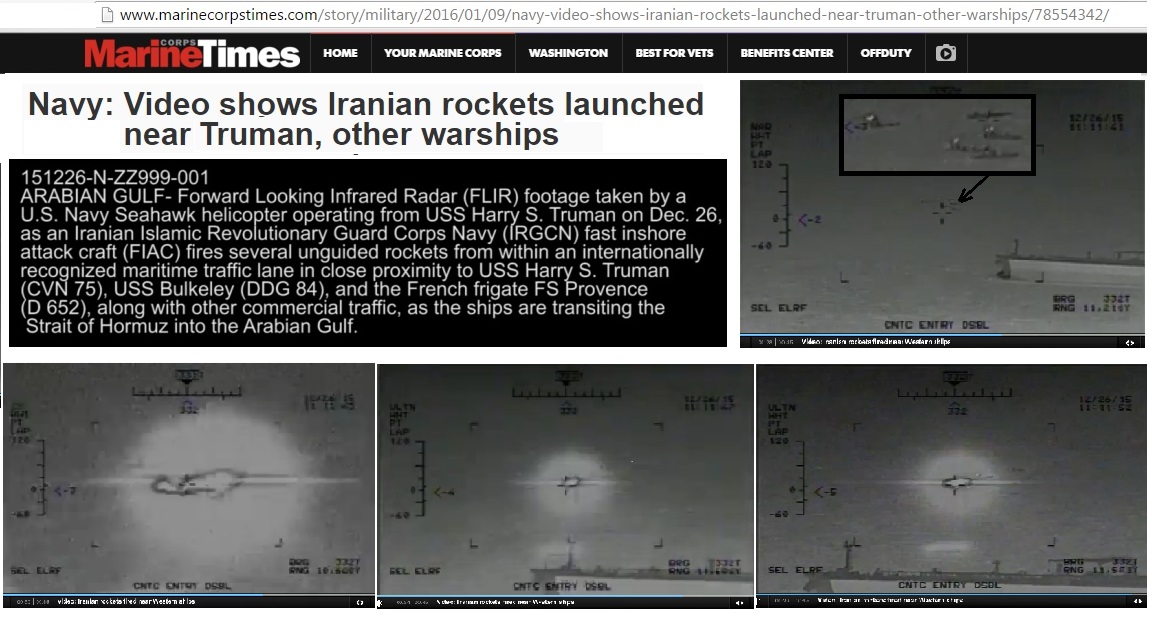
Task: Click caption text 'Strait of Hormuz into the Arabian Gulf.'
Action: tap(191, 326)
